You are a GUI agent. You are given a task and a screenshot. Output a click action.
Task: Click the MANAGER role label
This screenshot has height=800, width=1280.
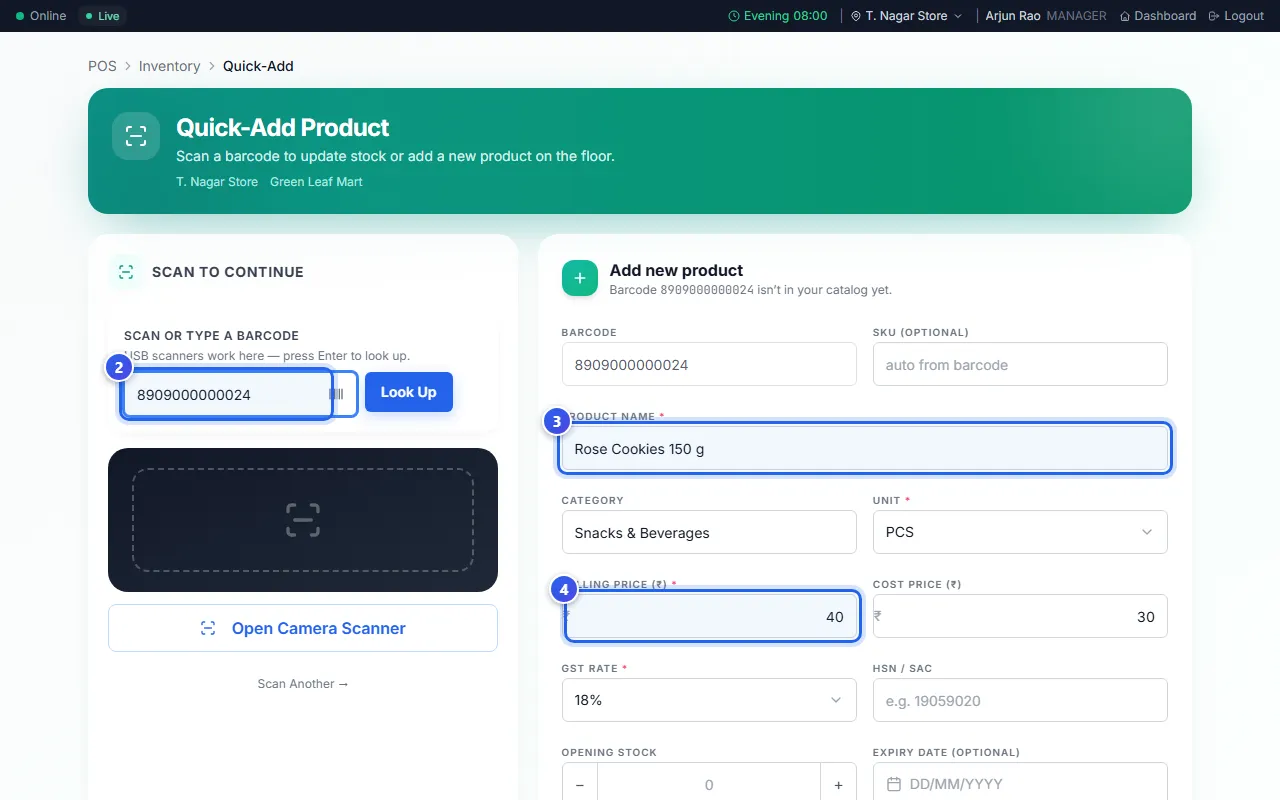pyautogui.click(x=1076, y=16)
